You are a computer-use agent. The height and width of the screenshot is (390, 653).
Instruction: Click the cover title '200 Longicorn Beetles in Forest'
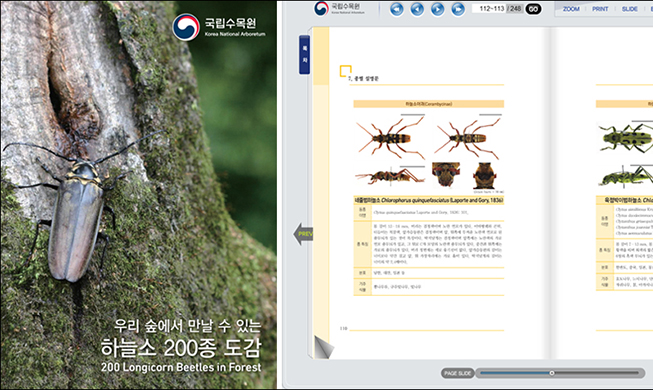pyautogui.click(x=181, y=367)
